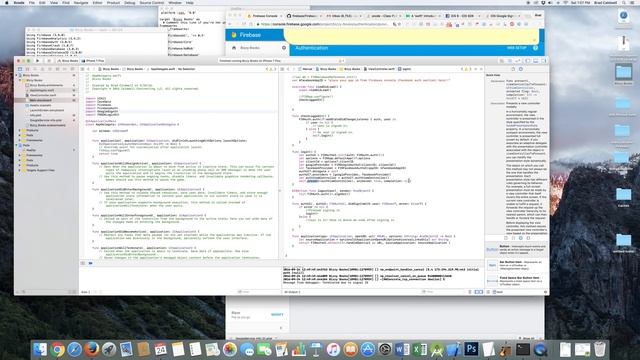Open the Symbol navigator tab
The height and width of the screenshot is (360, 640).
pyautogui.click(x=27, y=69)
